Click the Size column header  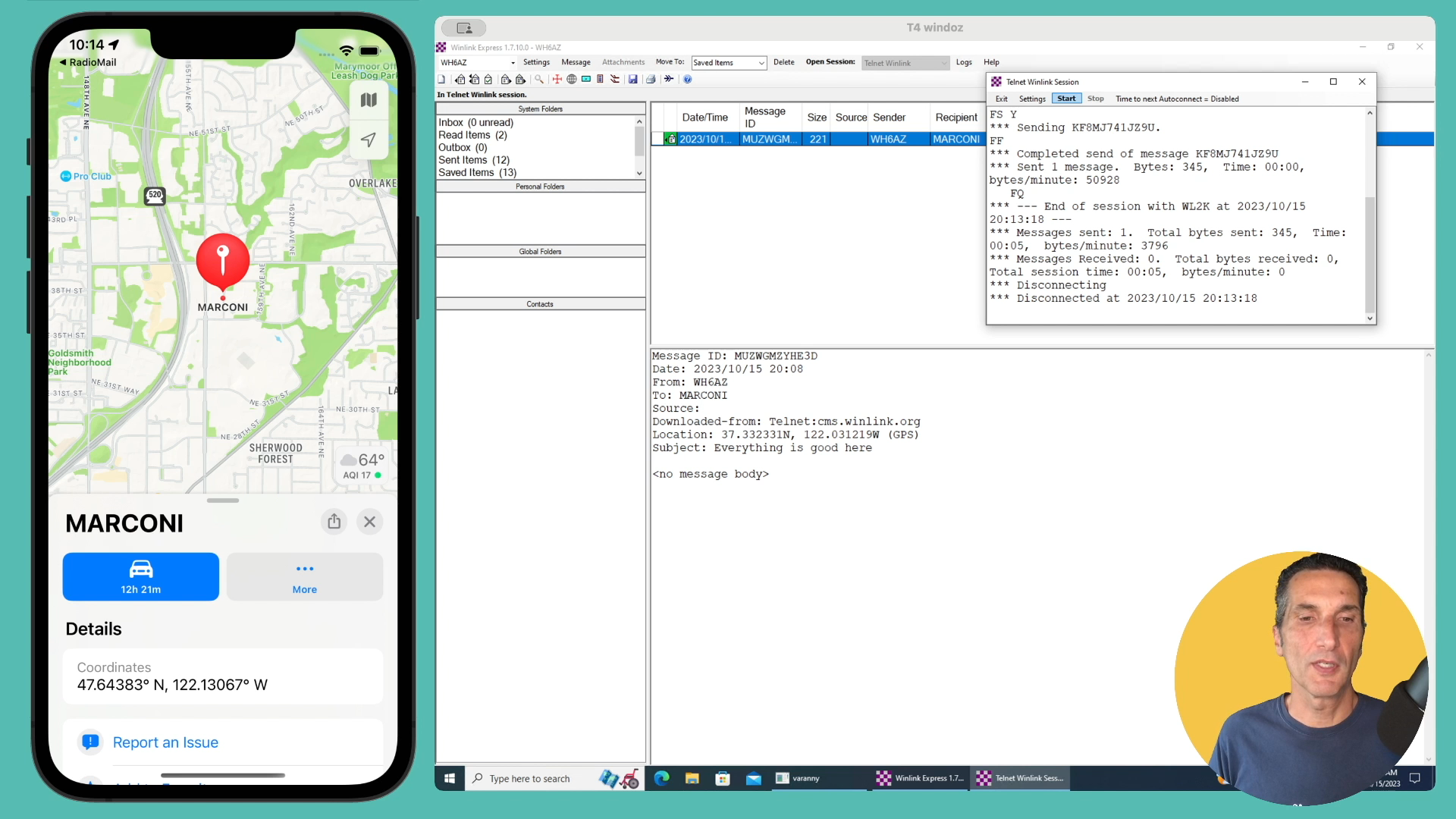(817, 118)
